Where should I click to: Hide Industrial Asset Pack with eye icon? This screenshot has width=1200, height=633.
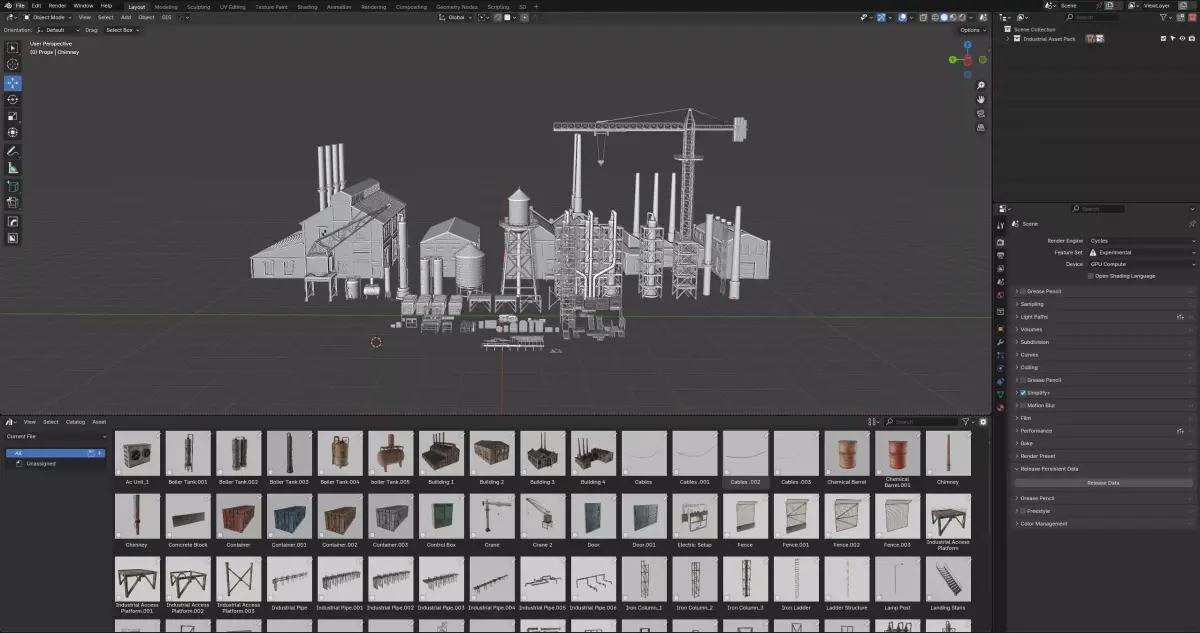(1182, 38)
